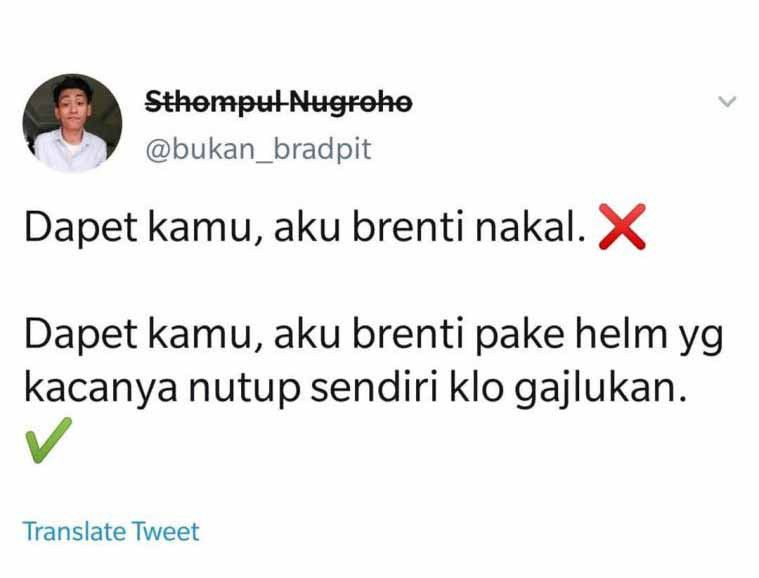Open Sthompul Nugroho's profile via display name
The height and width of the screenshot is (578, 759).
278,102
